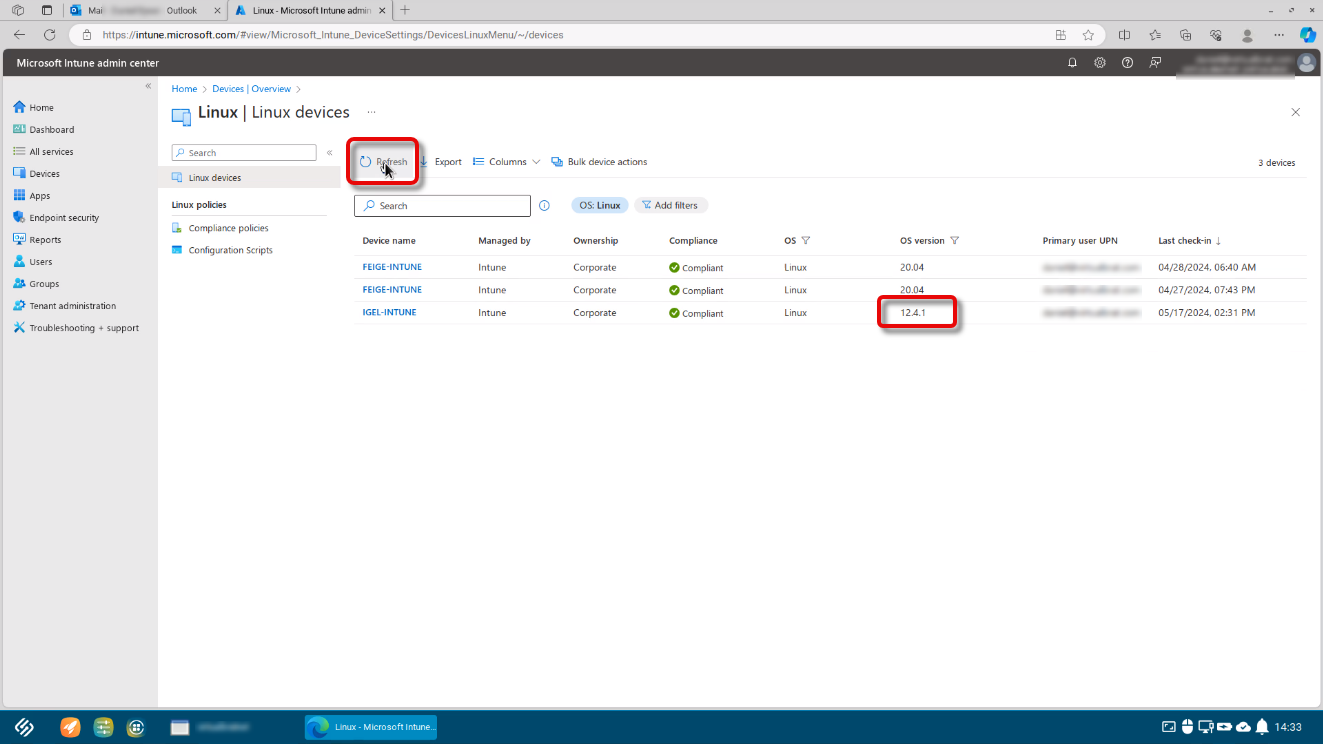Open the help question mark icon
1323x744 pixels.
click(1127, 62)
